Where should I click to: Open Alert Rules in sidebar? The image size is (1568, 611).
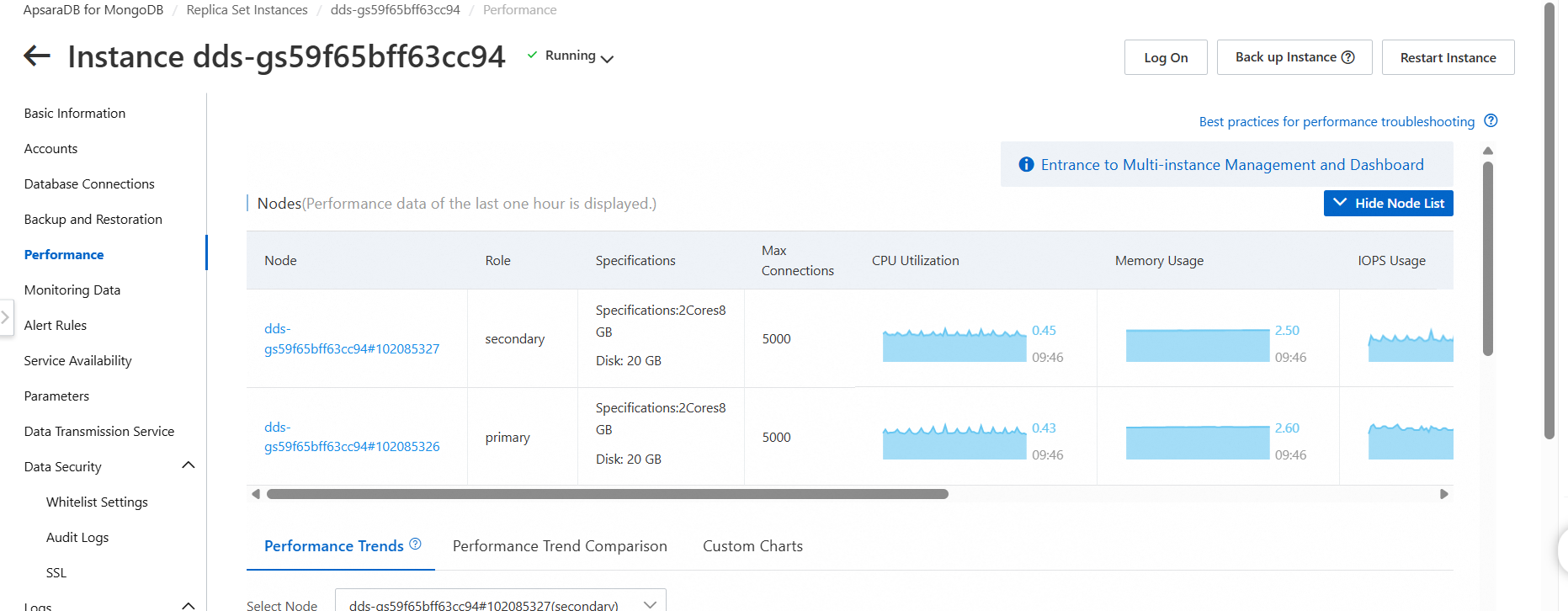click(x=56, y=325)
